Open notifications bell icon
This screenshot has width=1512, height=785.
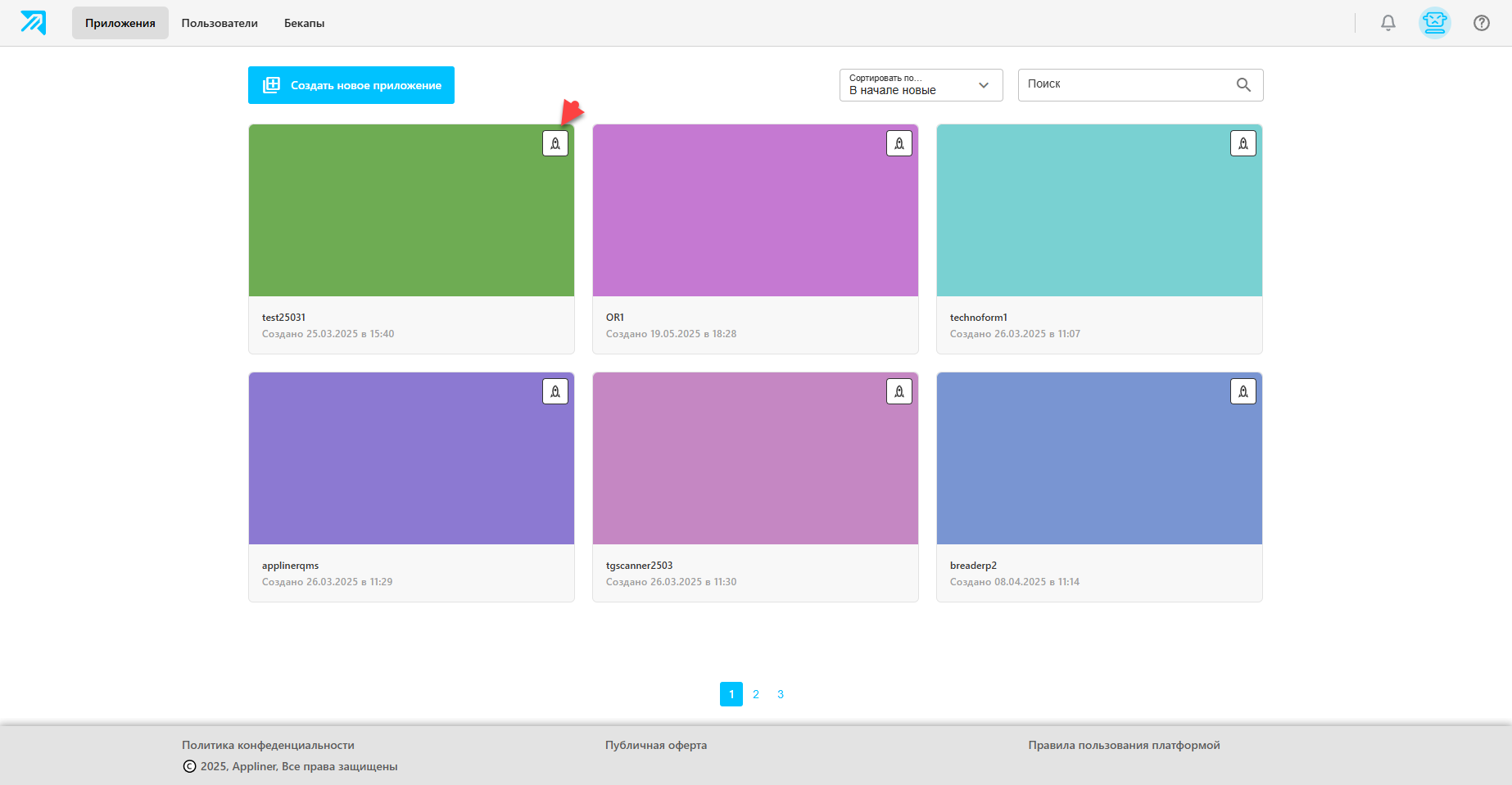tap(1388, 23)
